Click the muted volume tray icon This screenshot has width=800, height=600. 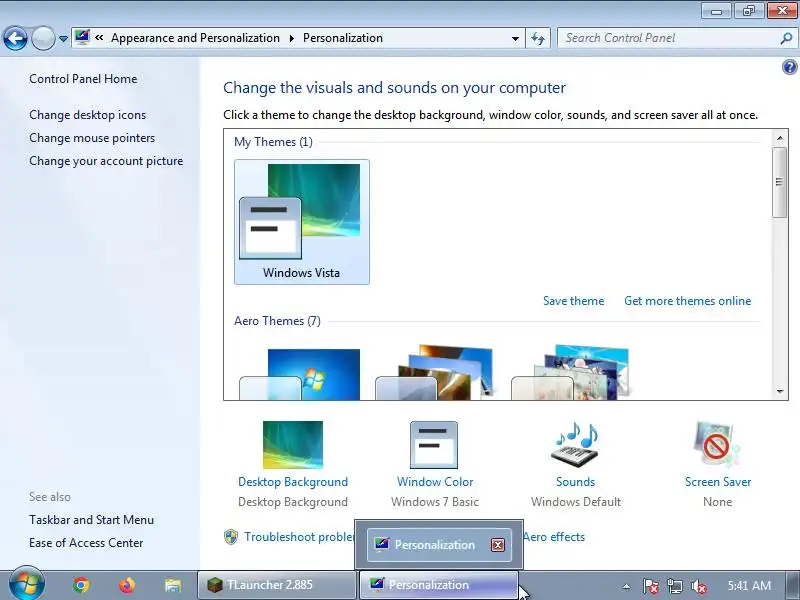698,586
